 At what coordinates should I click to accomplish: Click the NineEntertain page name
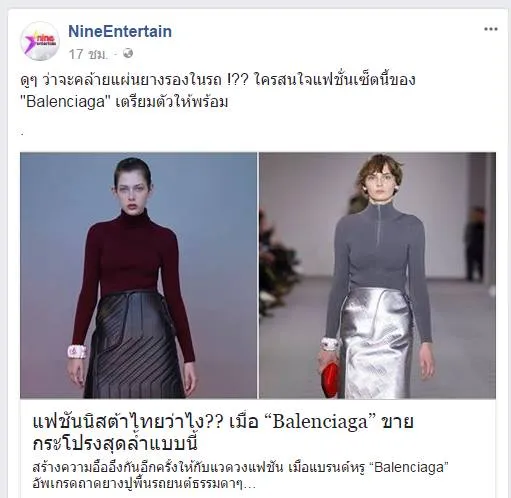coord(120,32)
